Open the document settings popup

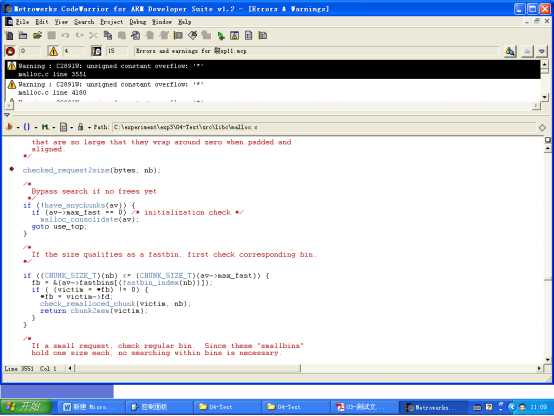click(x=66, y=127)
